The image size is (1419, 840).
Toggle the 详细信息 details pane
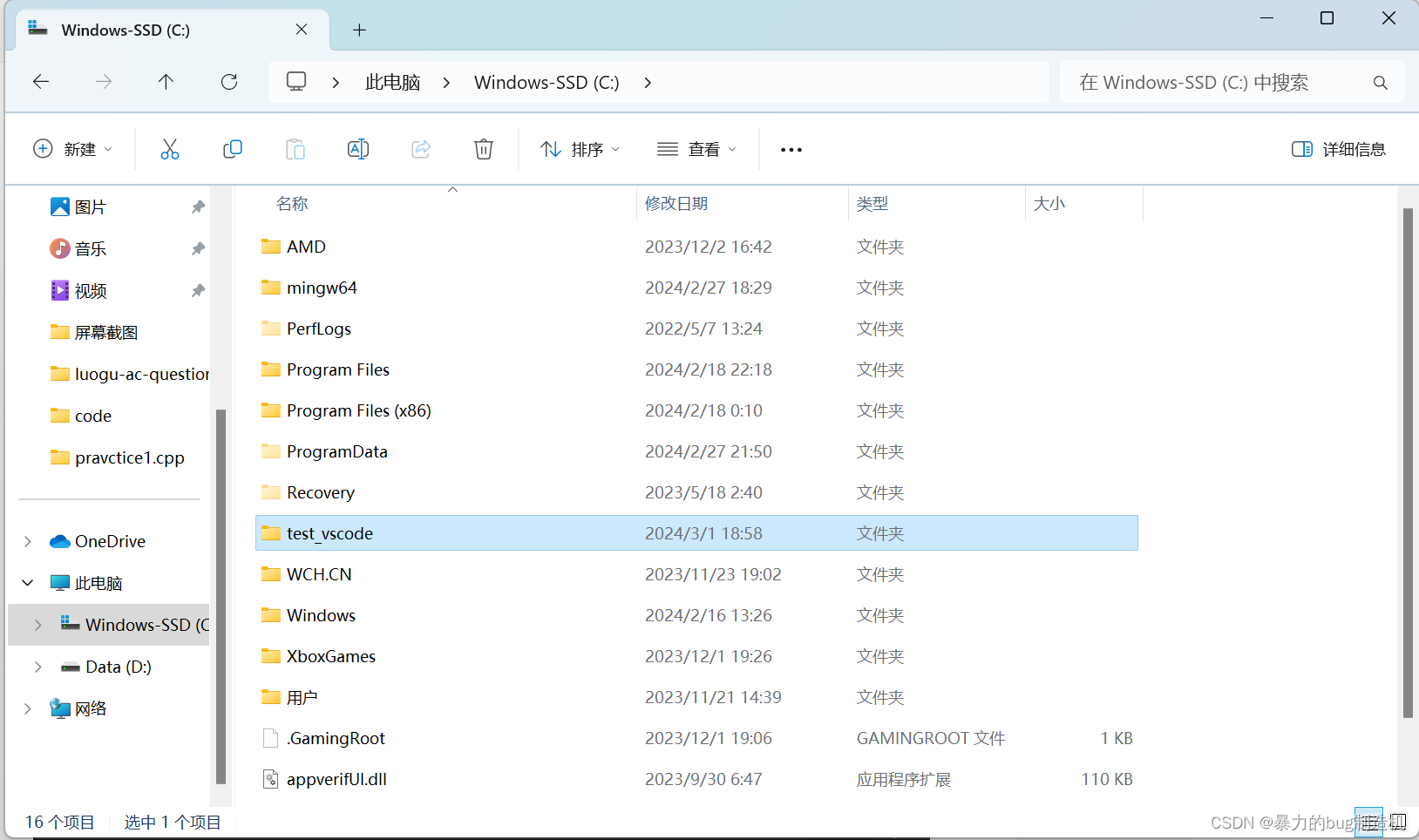point(1339,149)
